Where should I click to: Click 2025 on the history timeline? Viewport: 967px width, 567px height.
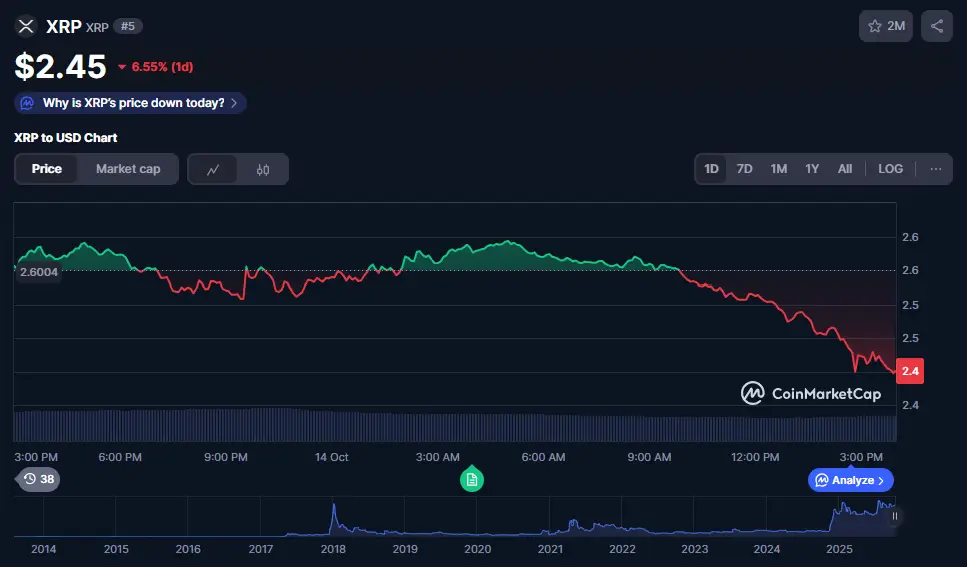[x=839, y=549]
